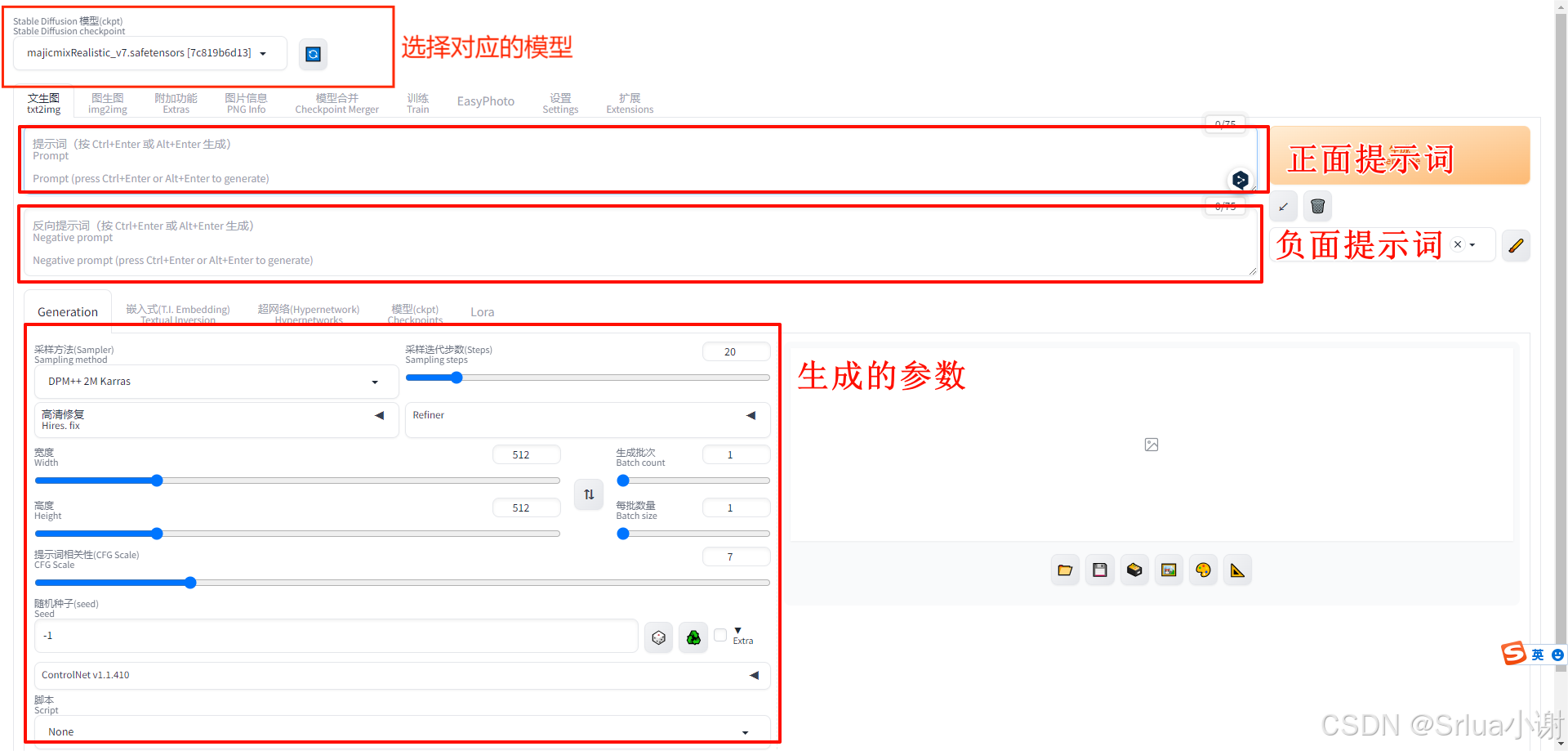Viewport: 1568px width, 751px height.
Task: Open the Checkpoints sub-tab
Action: [x=415, y=314]
